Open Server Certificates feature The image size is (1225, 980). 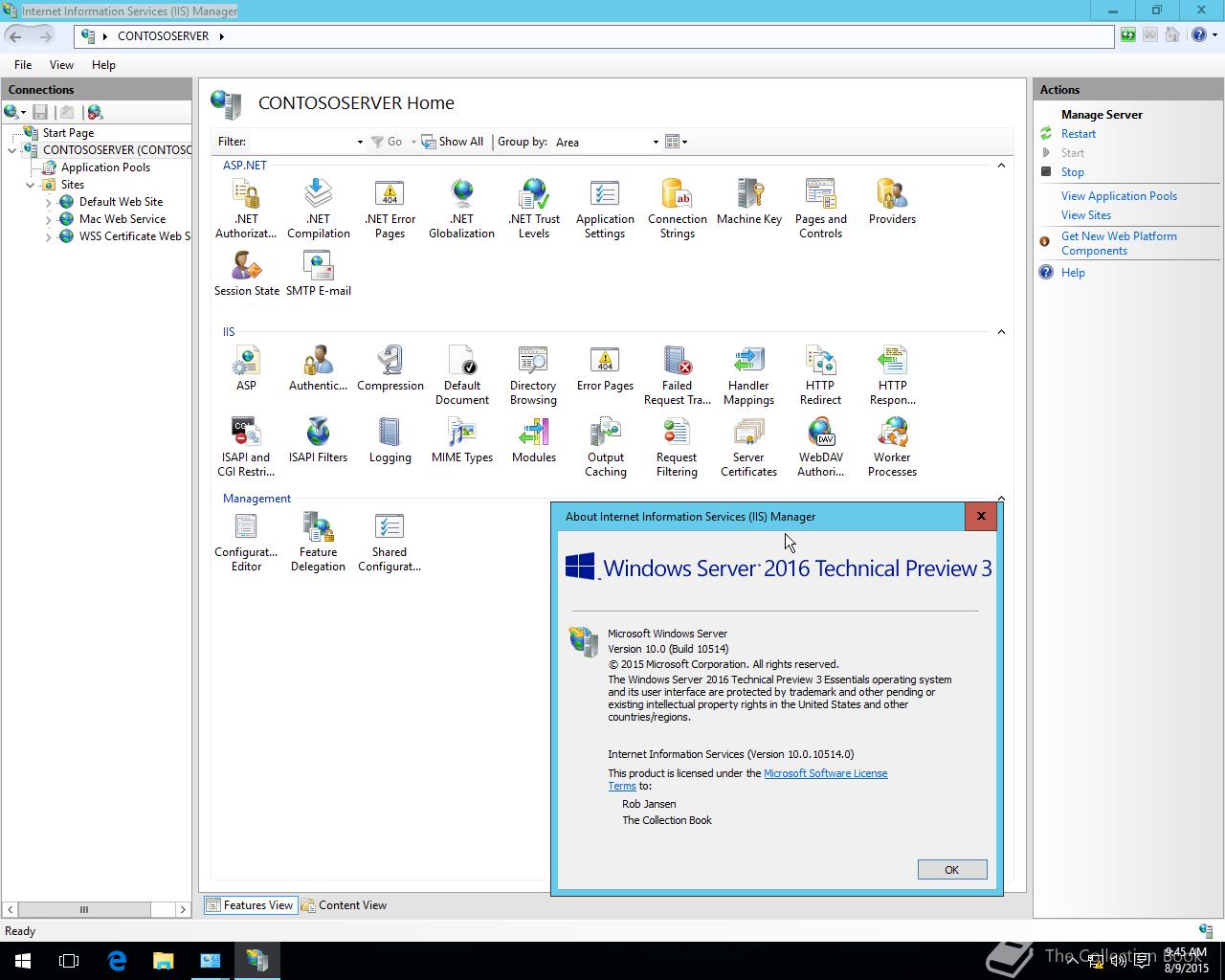pyautogui.click(x=748, y=447)
